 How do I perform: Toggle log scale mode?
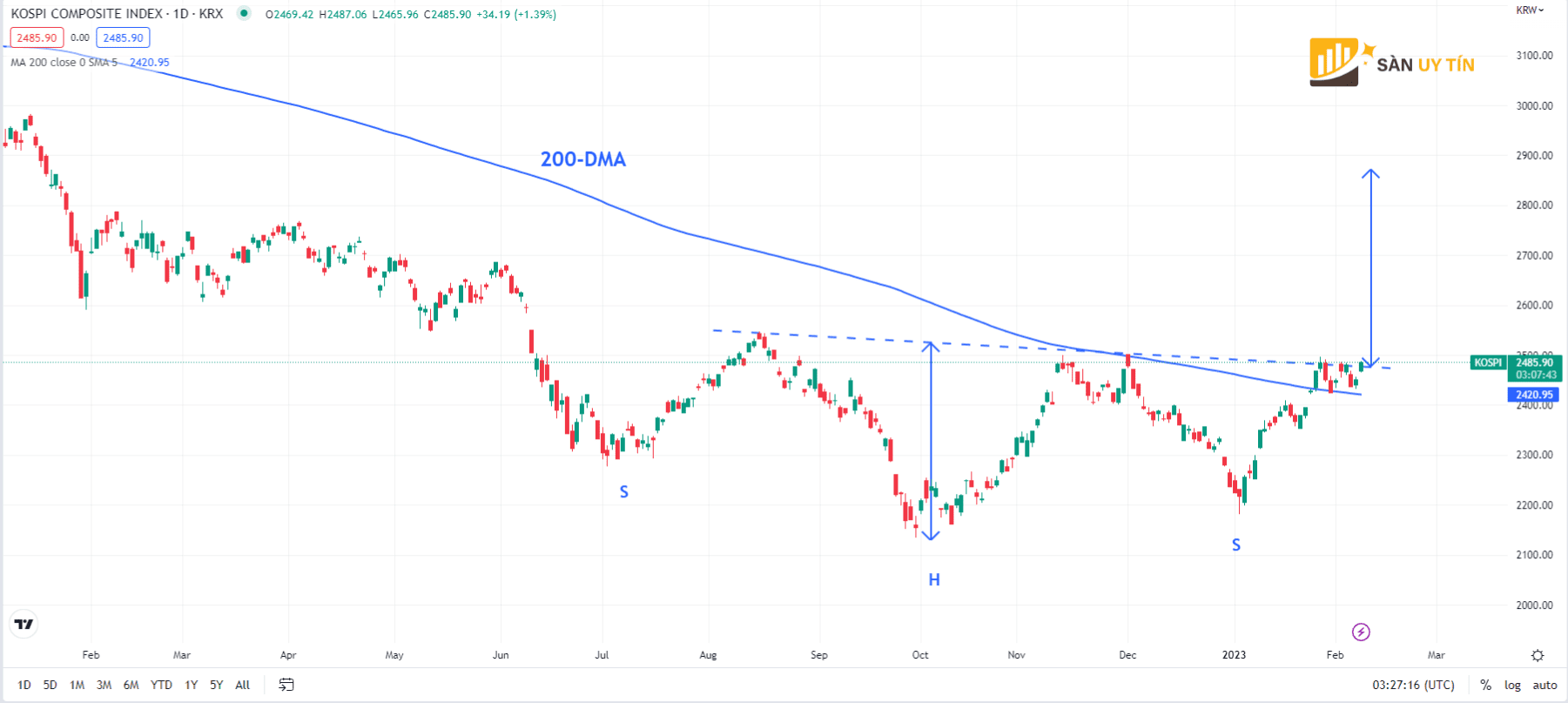tap(1512, 685)
